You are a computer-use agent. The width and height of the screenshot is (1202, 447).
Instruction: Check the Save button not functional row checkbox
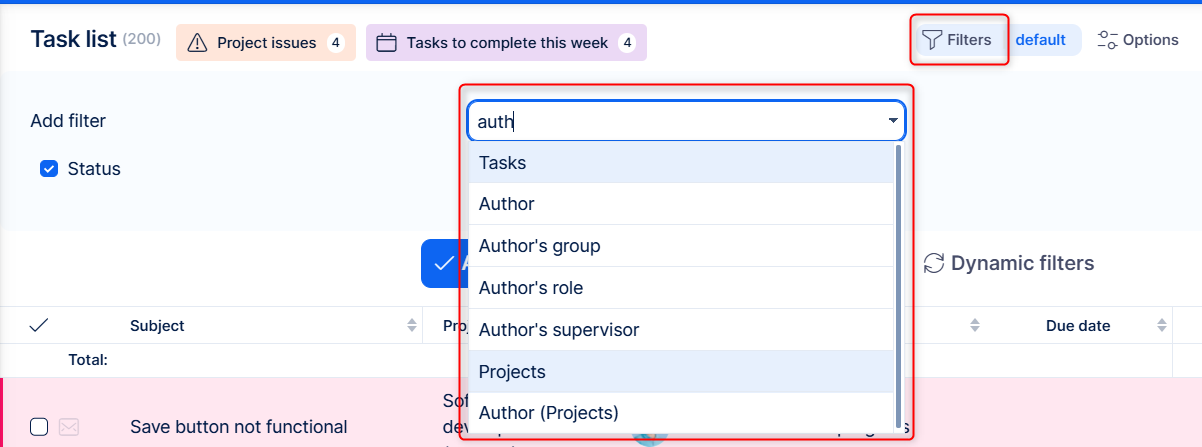[39, 427]
